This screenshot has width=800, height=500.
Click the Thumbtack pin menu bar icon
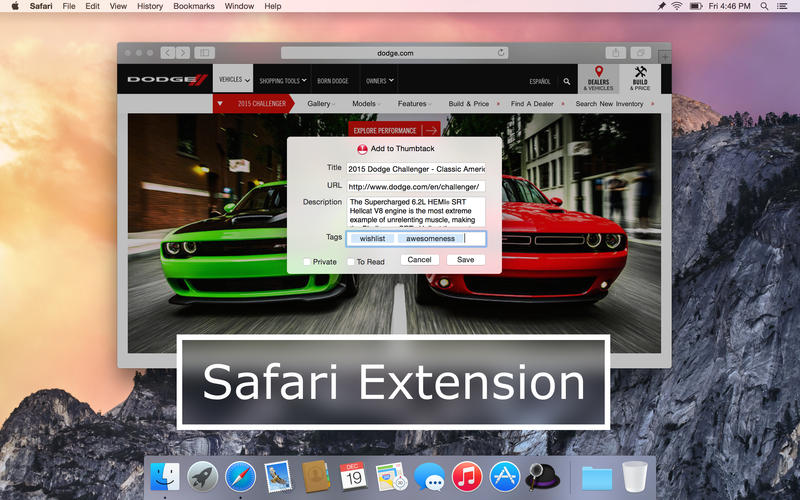661,6
